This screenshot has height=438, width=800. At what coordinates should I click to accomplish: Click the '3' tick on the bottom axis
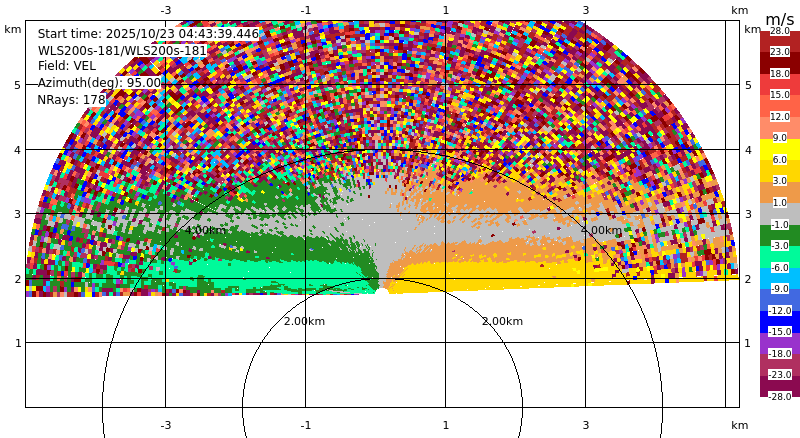586,425
